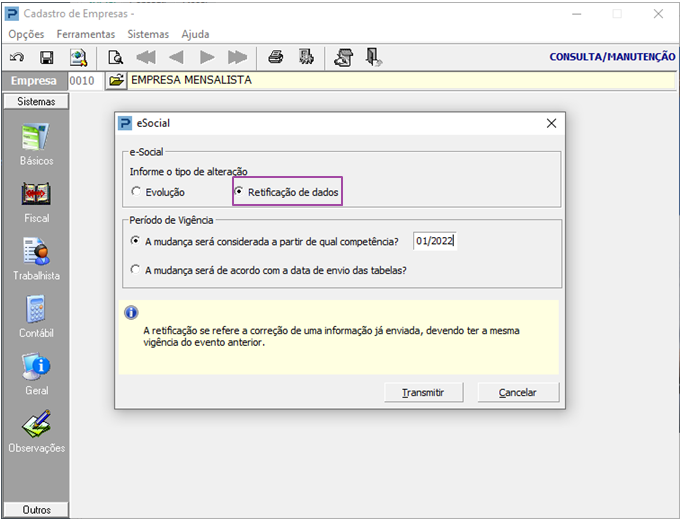Click the search document with globe icon

click(79, 58)
